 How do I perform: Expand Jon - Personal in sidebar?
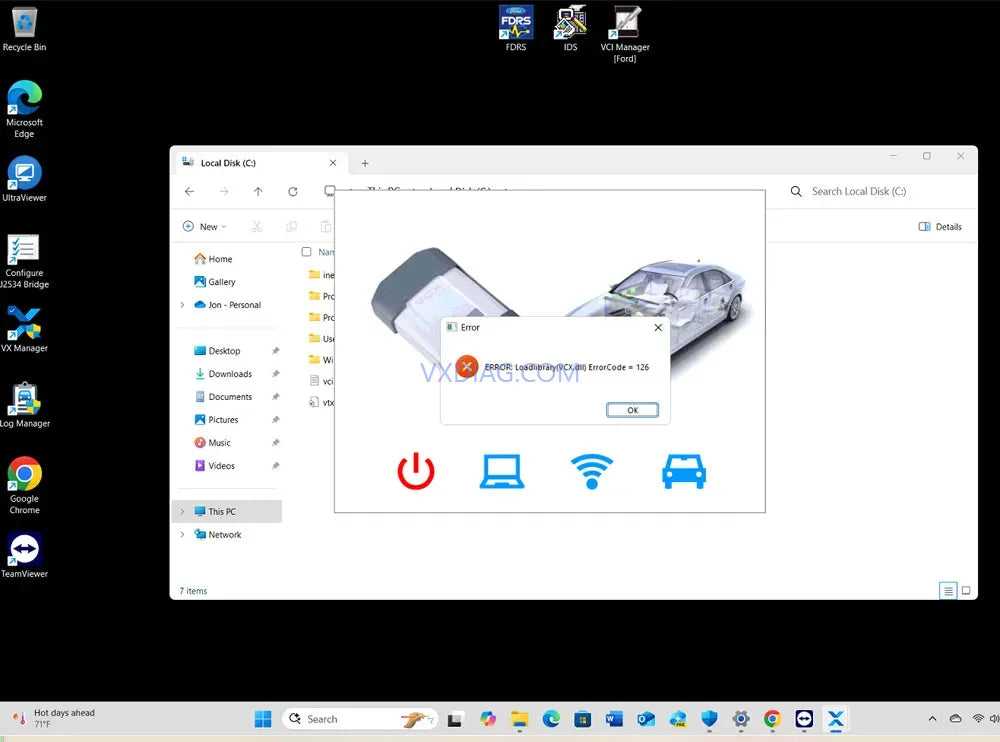click(x=182, y=305)
